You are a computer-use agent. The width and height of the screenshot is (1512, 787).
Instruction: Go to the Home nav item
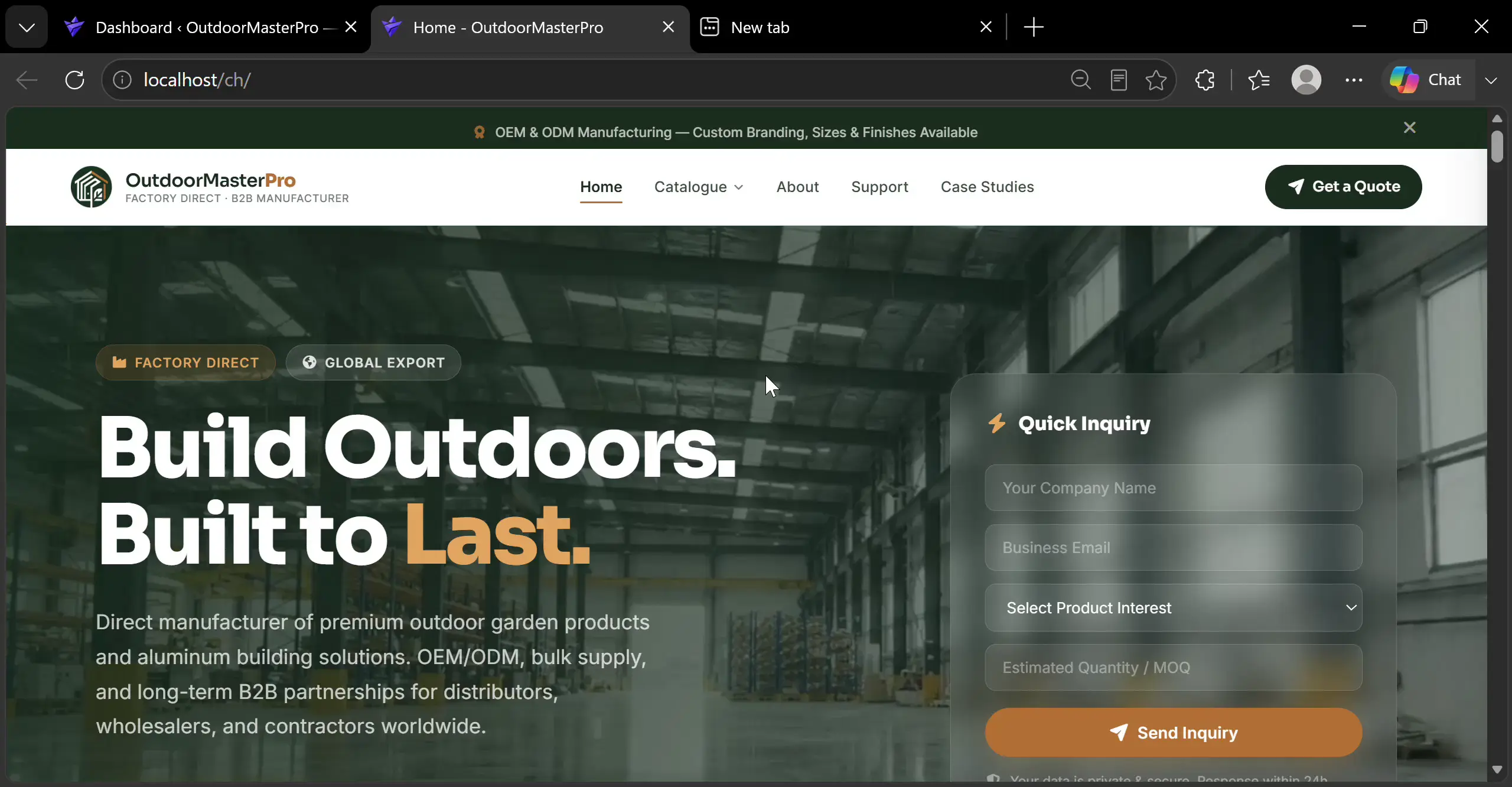(x=601, y=187)
